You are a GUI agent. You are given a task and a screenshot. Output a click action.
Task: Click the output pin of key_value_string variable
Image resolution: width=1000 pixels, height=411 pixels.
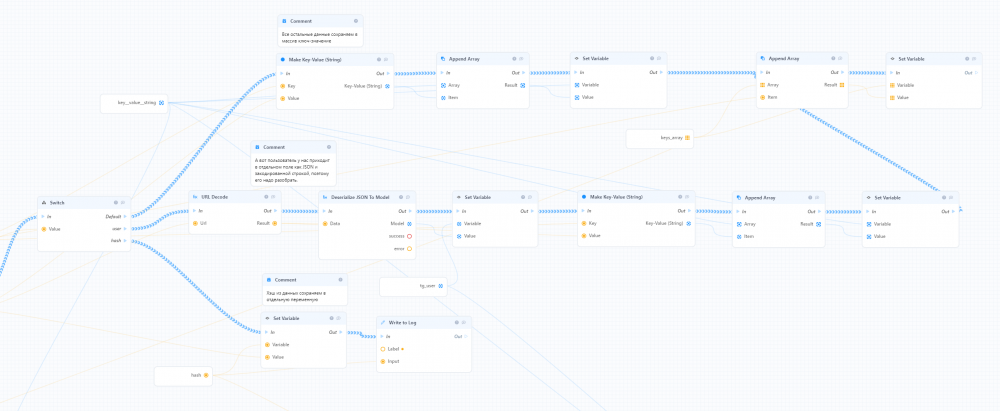(161, 102)
